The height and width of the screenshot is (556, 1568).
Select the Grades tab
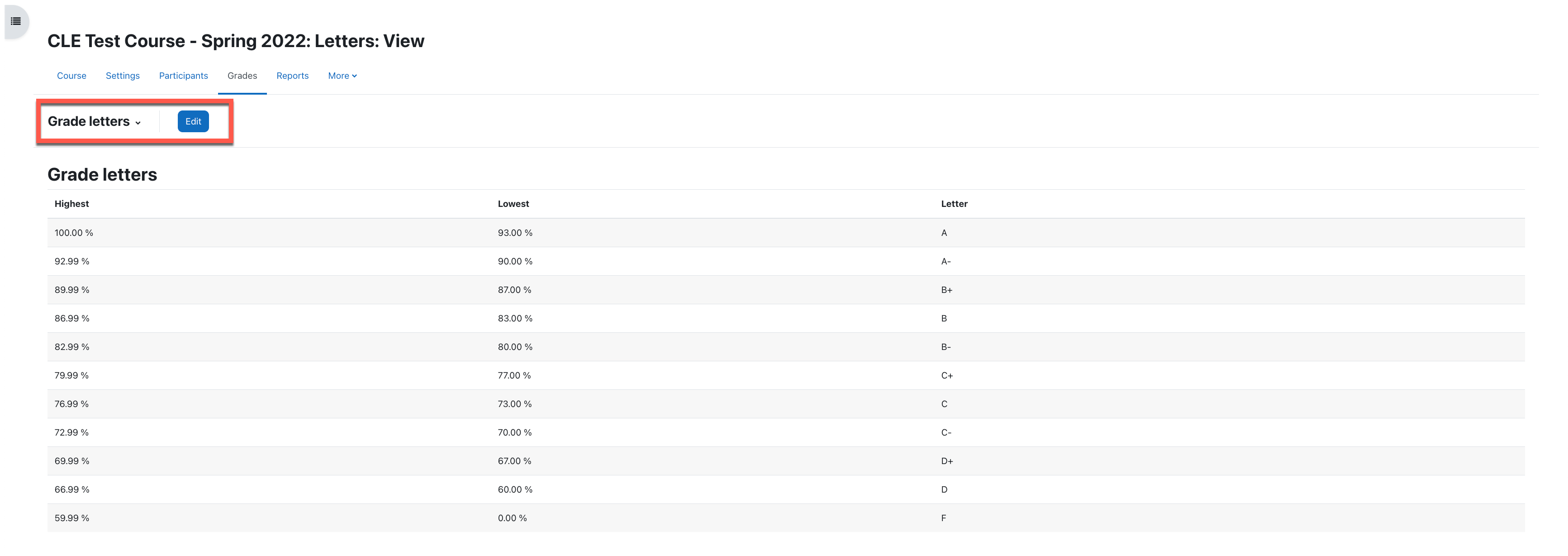(x=242, y=76)
